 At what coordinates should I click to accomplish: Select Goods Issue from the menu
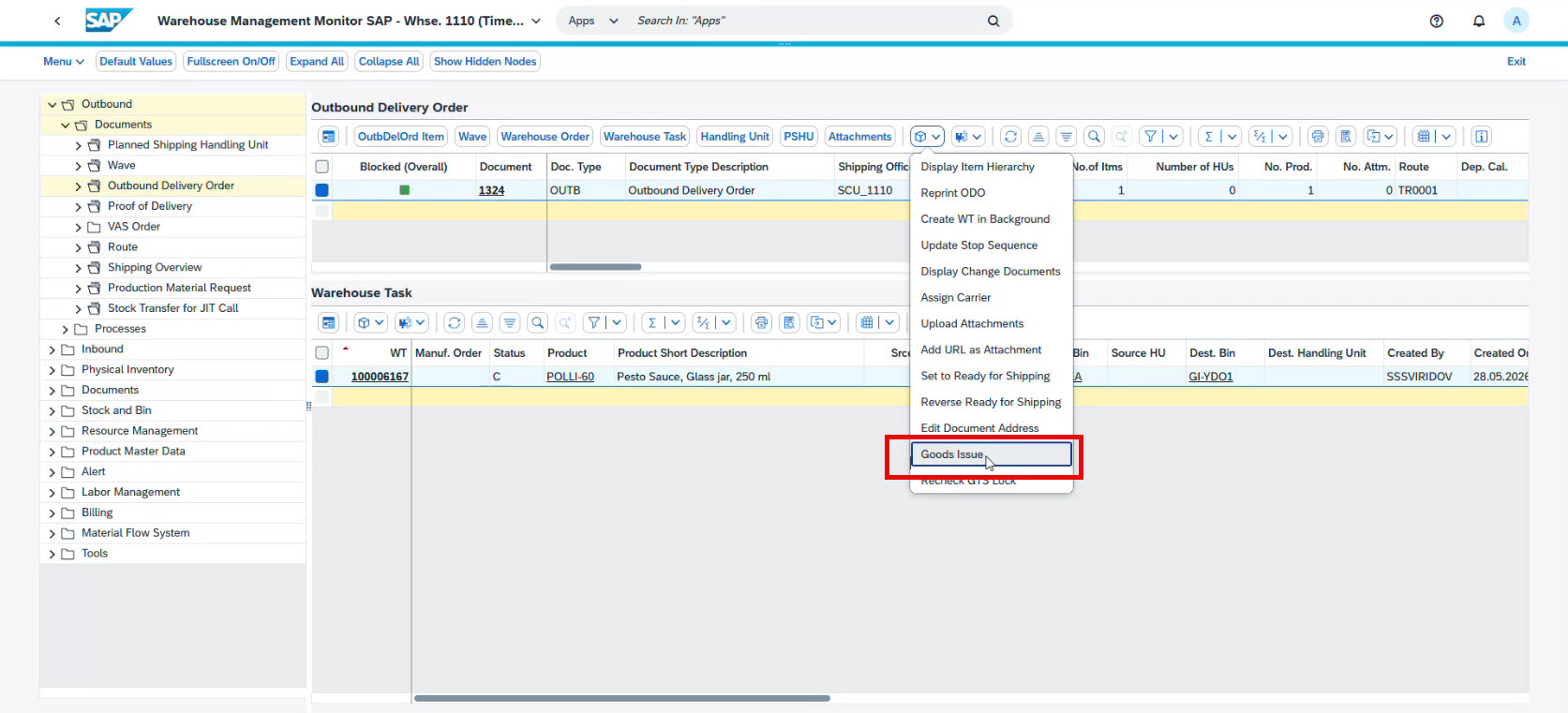pyautogui.click(x=992, y=454)
